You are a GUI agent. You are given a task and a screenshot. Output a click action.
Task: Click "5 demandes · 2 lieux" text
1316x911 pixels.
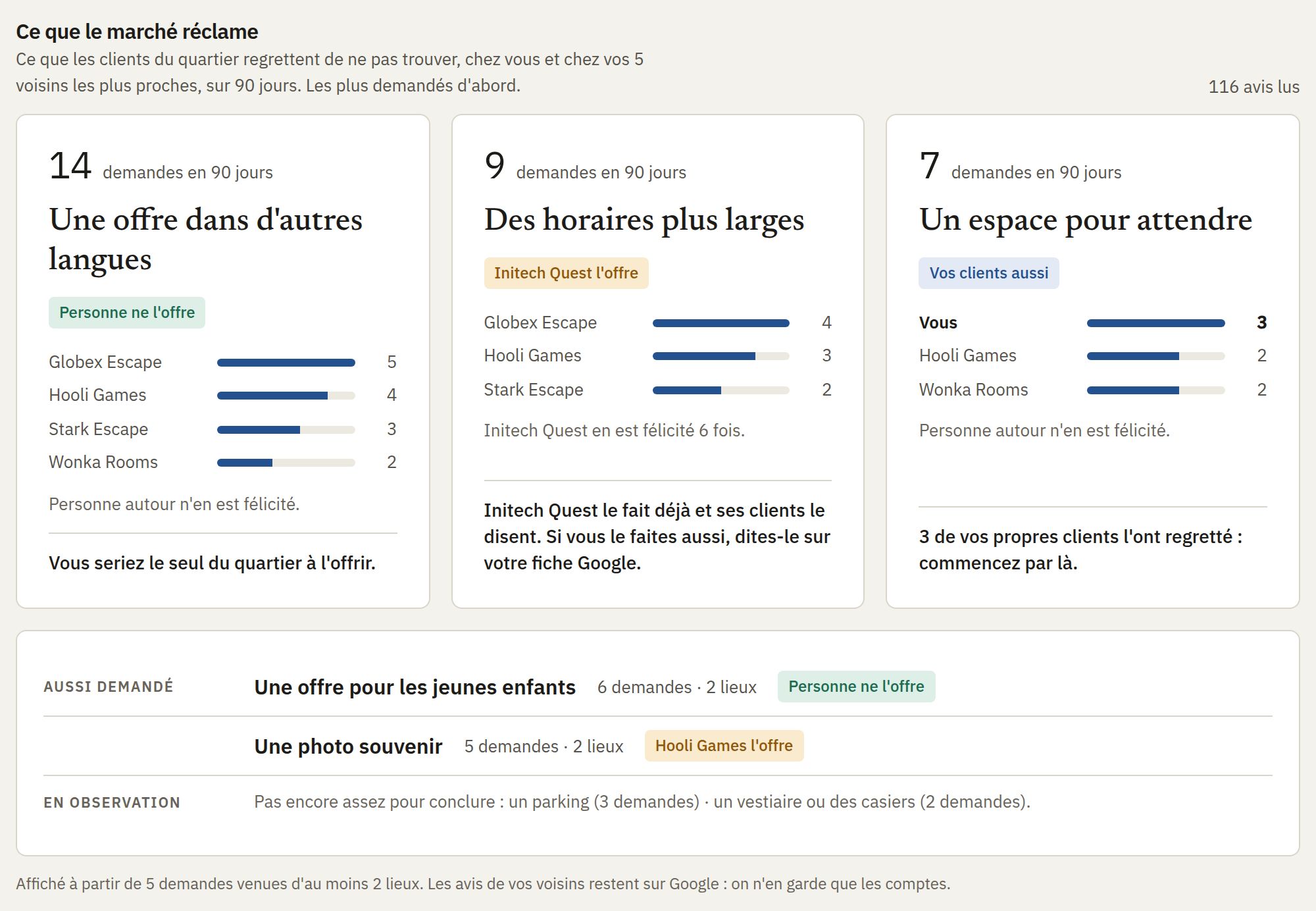pyautogui.click(x=544, y=746)
